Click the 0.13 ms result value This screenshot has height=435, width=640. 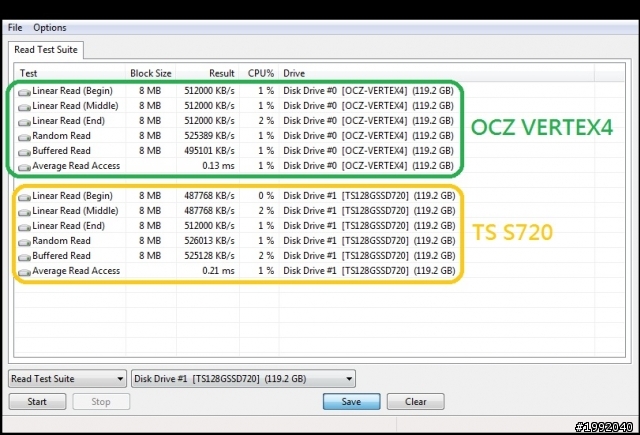[218, 166]
